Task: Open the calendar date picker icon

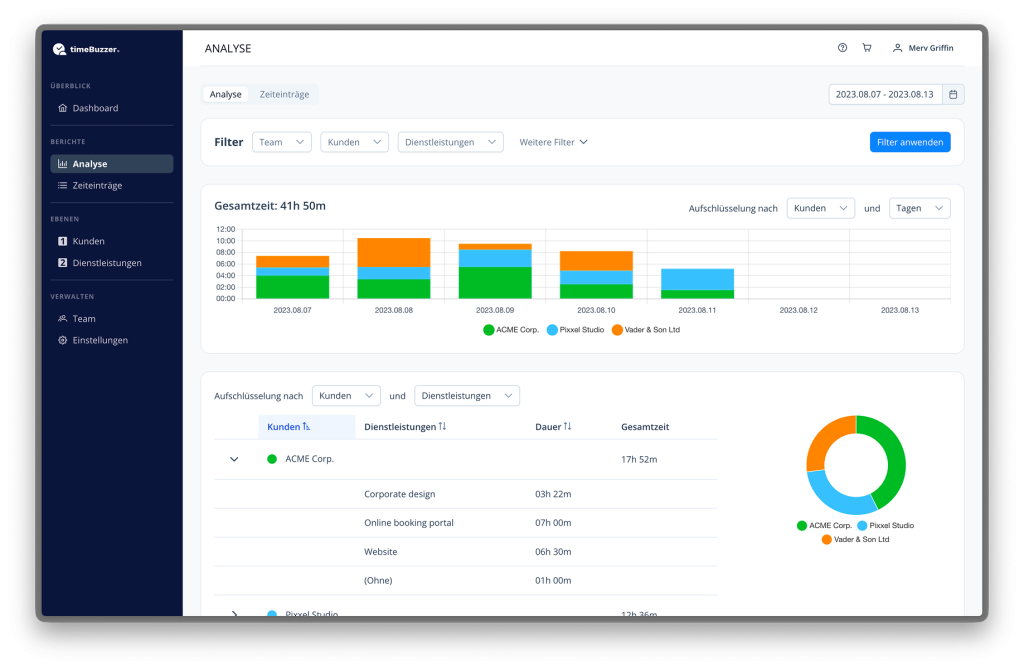Action: [953, 94]
